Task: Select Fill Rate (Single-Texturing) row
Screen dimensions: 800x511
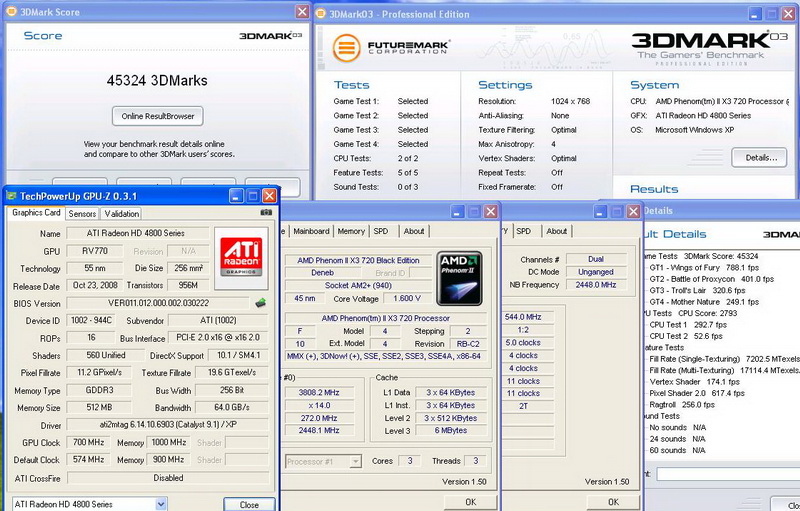Action: [x=724, y=359]
